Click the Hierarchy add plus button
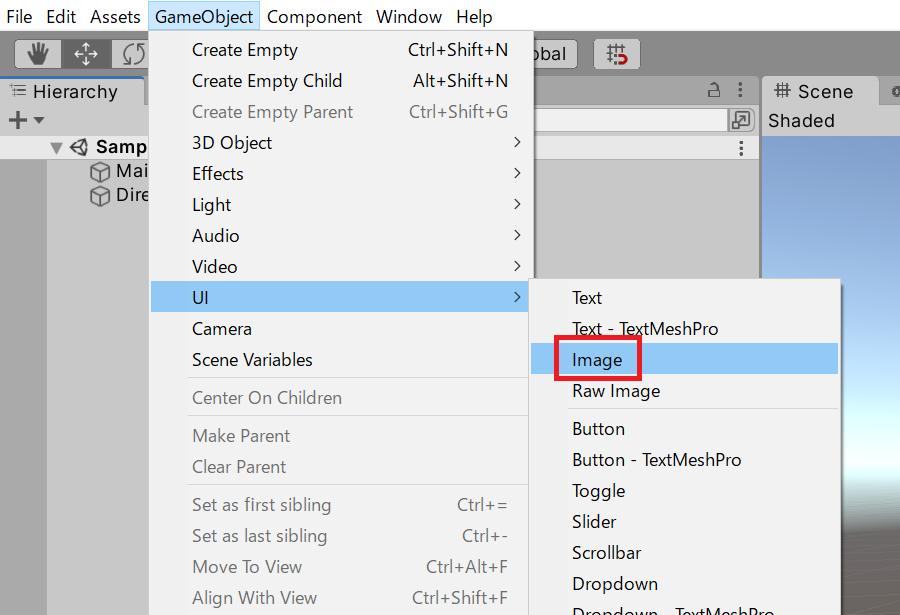This screenshot has height=615, width=900. tap(17, 120)
